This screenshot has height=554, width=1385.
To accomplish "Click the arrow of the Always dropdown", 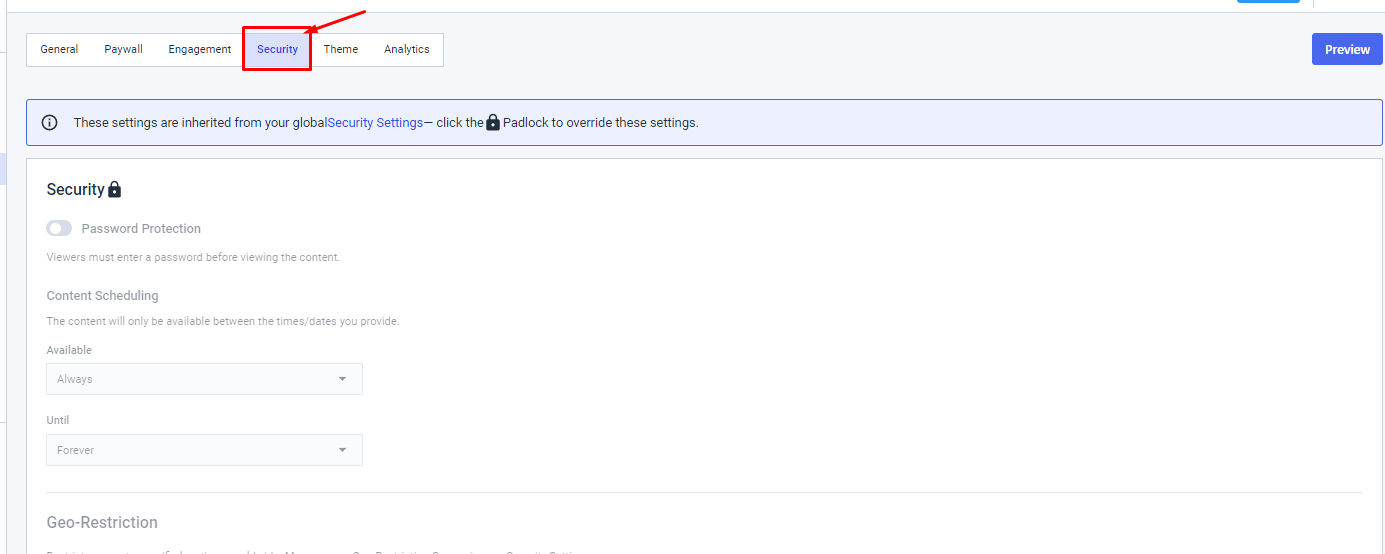I will (342, 379).
